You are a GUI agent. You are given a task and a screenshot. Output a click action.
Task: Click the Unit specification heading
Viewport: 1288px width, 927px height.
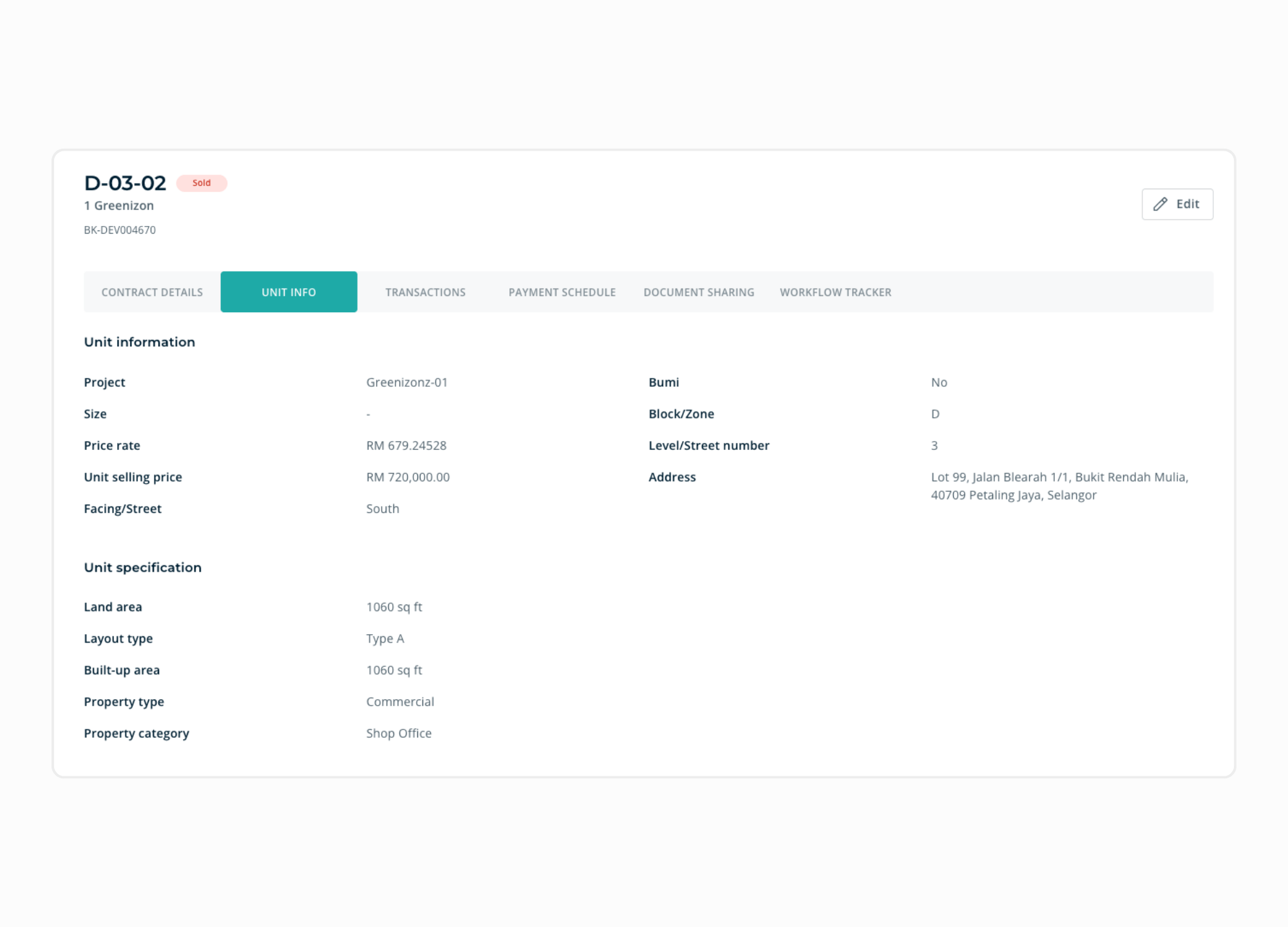point(143,568)
